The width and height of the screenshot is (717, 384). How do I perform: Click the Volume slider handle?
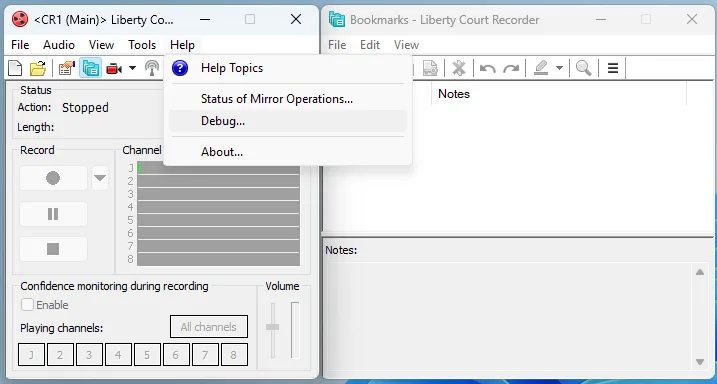pyautogui.click(x=273, y=327)
